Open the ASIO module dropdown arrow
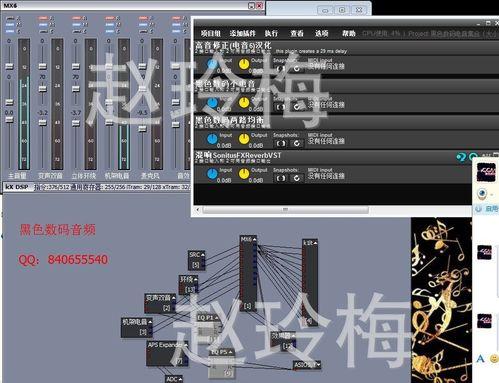The image size is (499, 383). 319,365
